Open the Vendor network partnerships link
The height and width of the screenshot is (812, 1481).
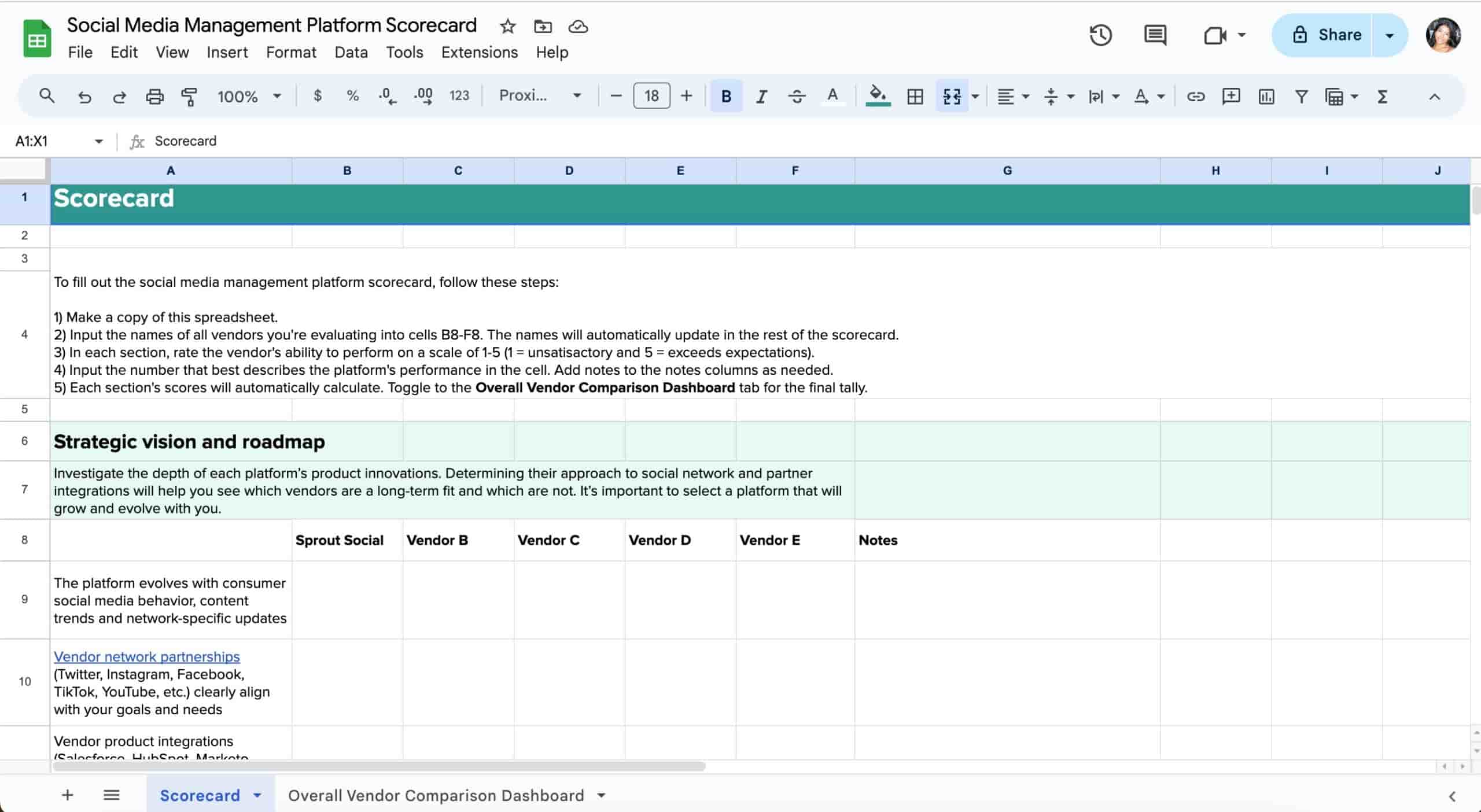tap(146, 656)
